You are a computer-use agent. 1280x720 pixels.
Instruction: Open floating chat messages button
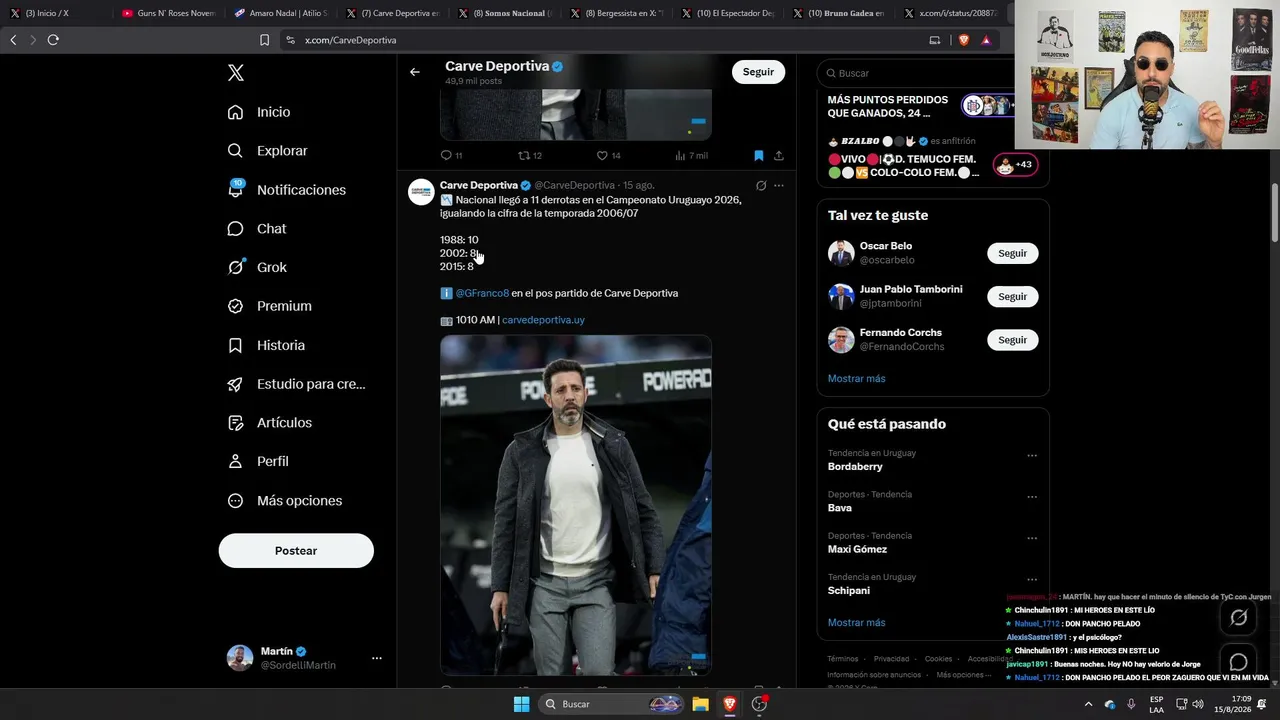(x=1238, y=662)
